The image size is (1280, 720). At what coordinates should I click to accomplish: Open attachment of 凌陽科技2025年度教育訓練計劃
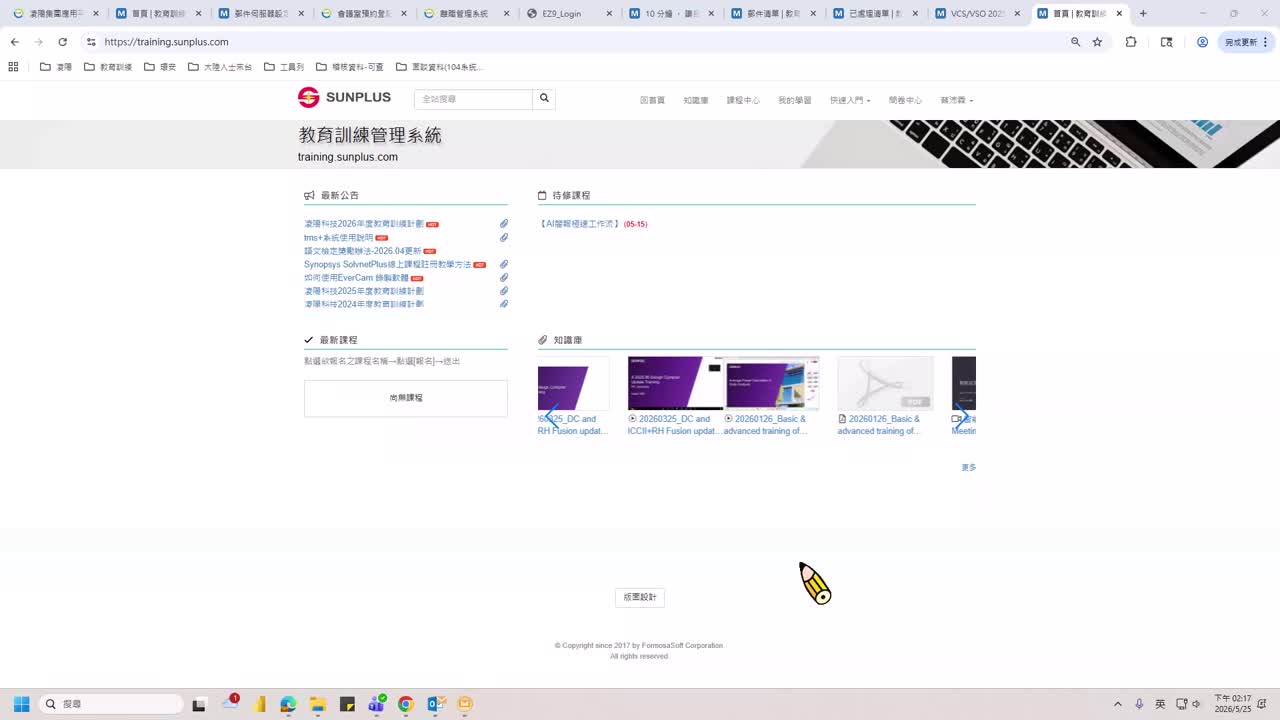pos(504,291)
